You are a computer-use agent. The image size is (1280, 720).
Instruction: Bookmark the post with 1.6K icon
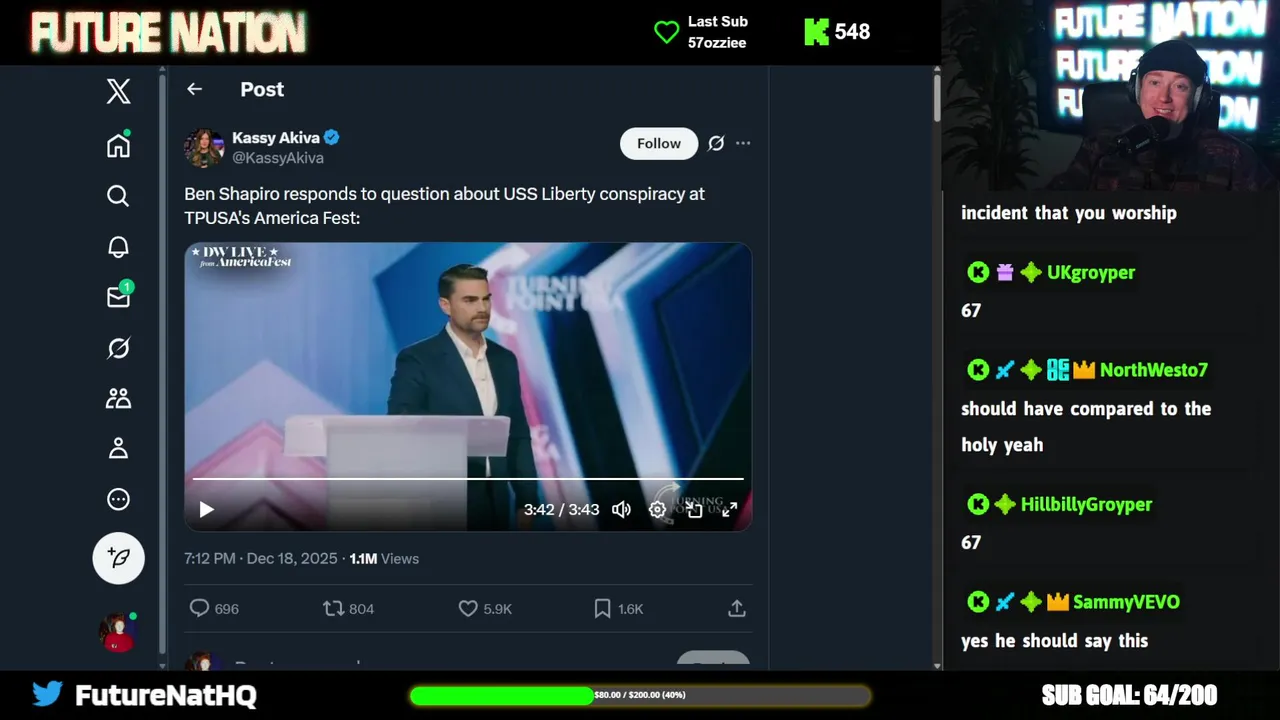click(618, 608)
